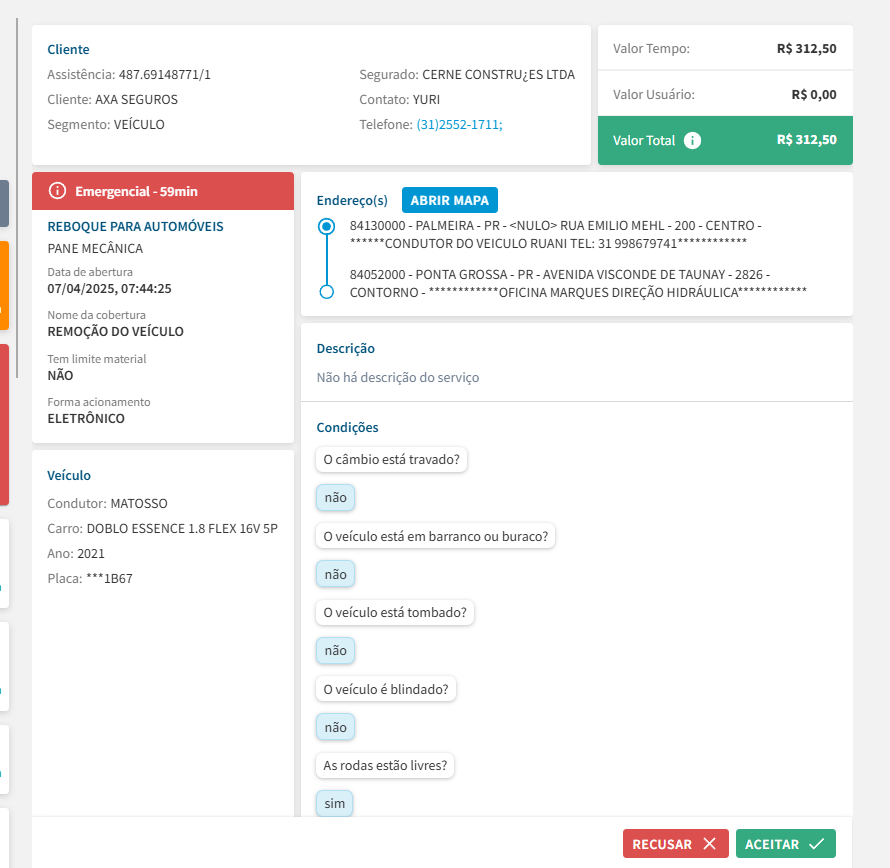
Task: Click the "O veículo é blindado?" question chip
Action: coord(385,689)
